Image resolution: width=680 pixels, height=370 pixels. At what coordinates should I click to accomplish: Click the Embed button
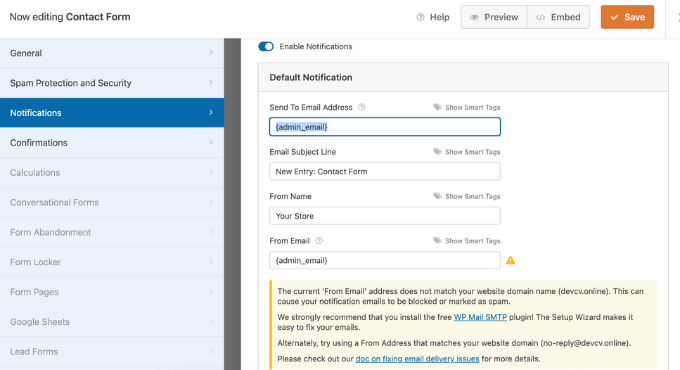click(559, 17)
